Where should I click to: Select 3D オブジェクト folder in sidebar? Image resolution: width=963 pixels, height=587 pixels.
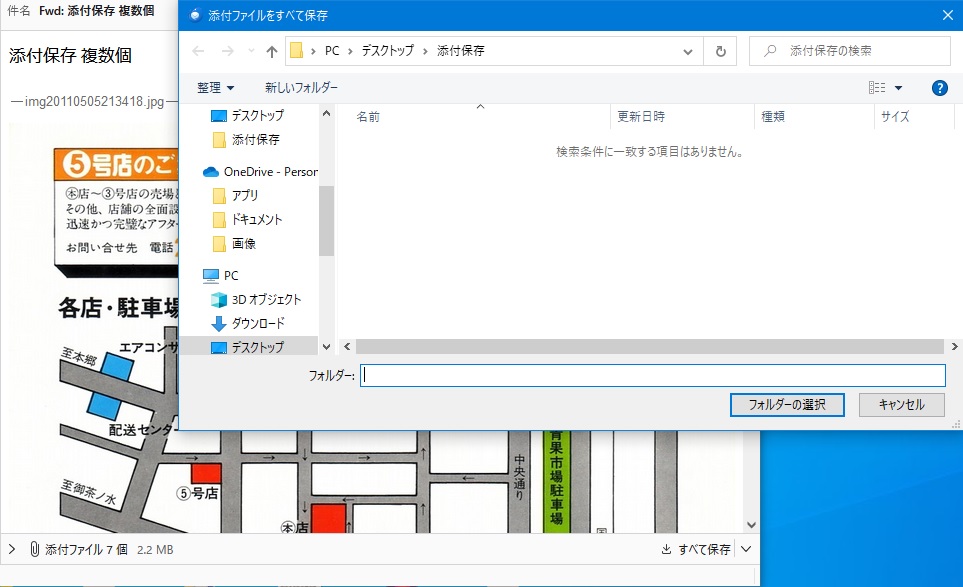266,299
